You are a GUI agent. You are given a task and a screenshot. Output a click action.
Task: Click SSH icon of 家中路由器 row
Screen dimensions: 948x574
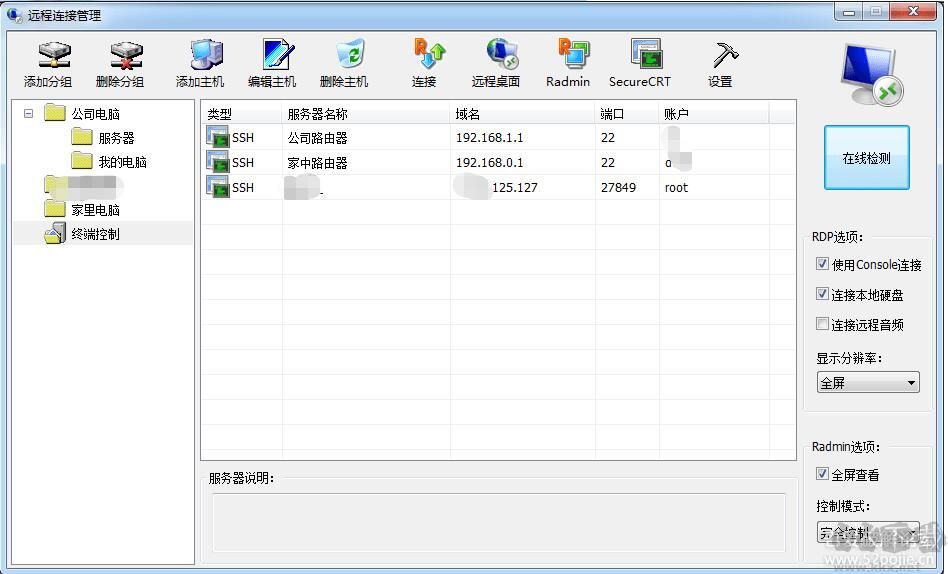pyautogui.click(x=217, y=161)
